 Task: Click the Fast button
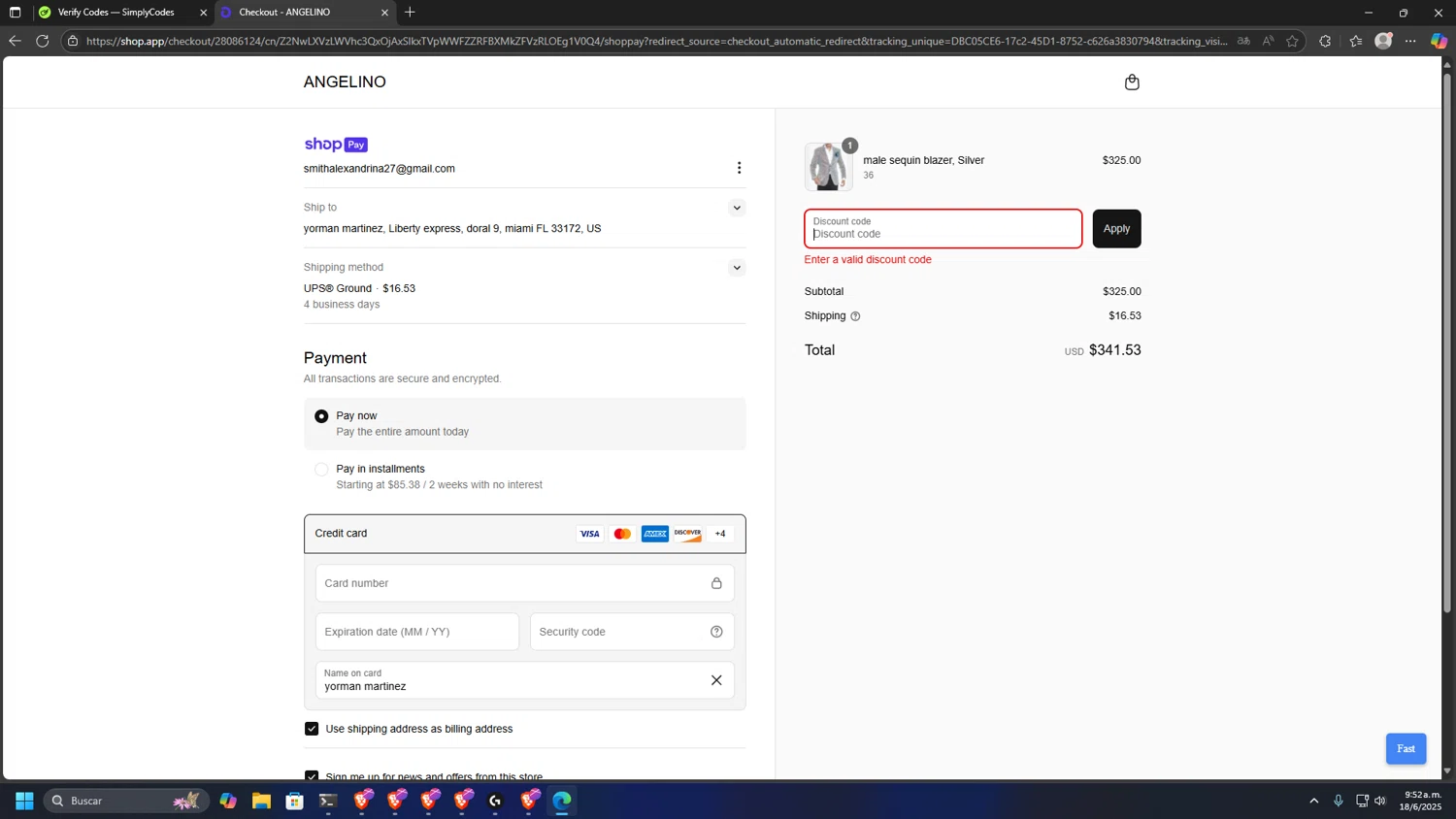[x=1406, y=748]
